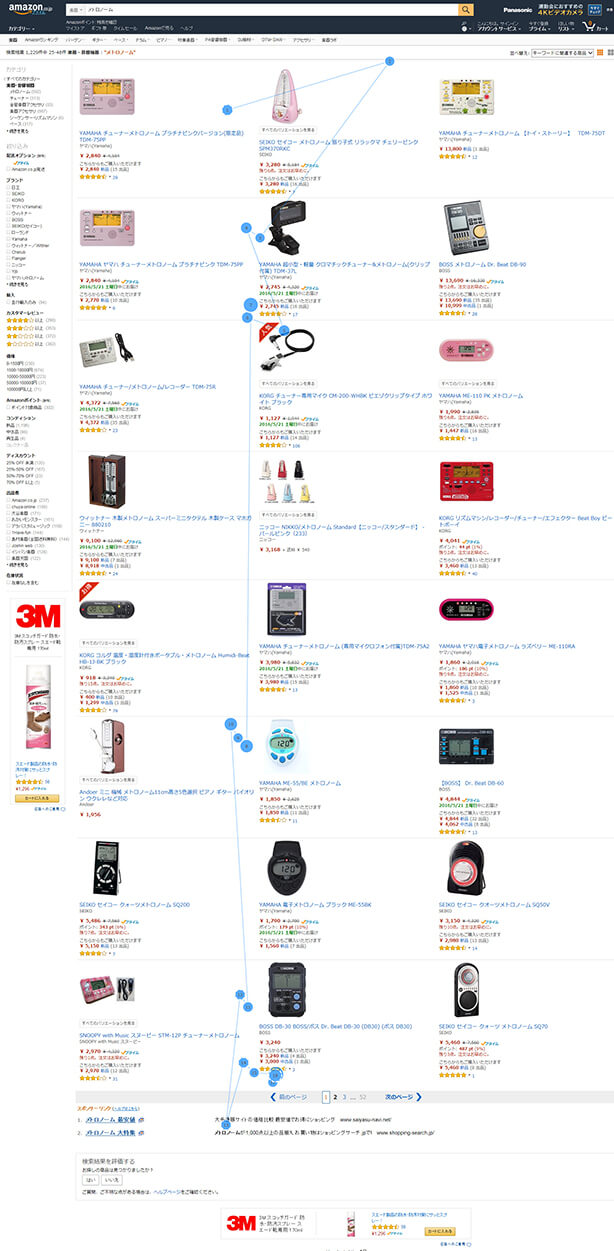614x1251 pixels.
Task: Go to page 2 of results
Action: point(335,1096)
